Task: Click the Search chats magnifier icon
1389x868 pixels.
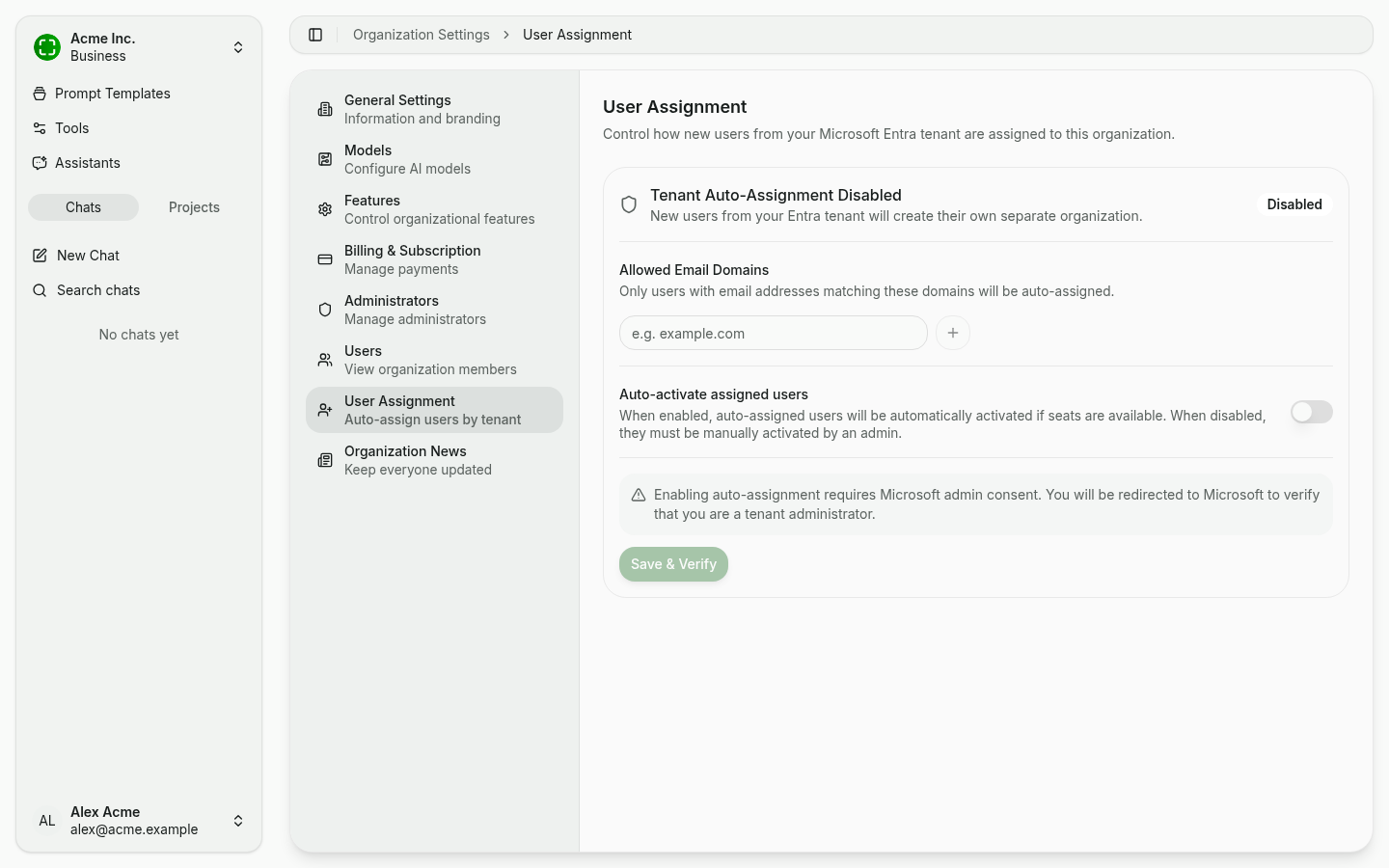Action: click(40, 290)
